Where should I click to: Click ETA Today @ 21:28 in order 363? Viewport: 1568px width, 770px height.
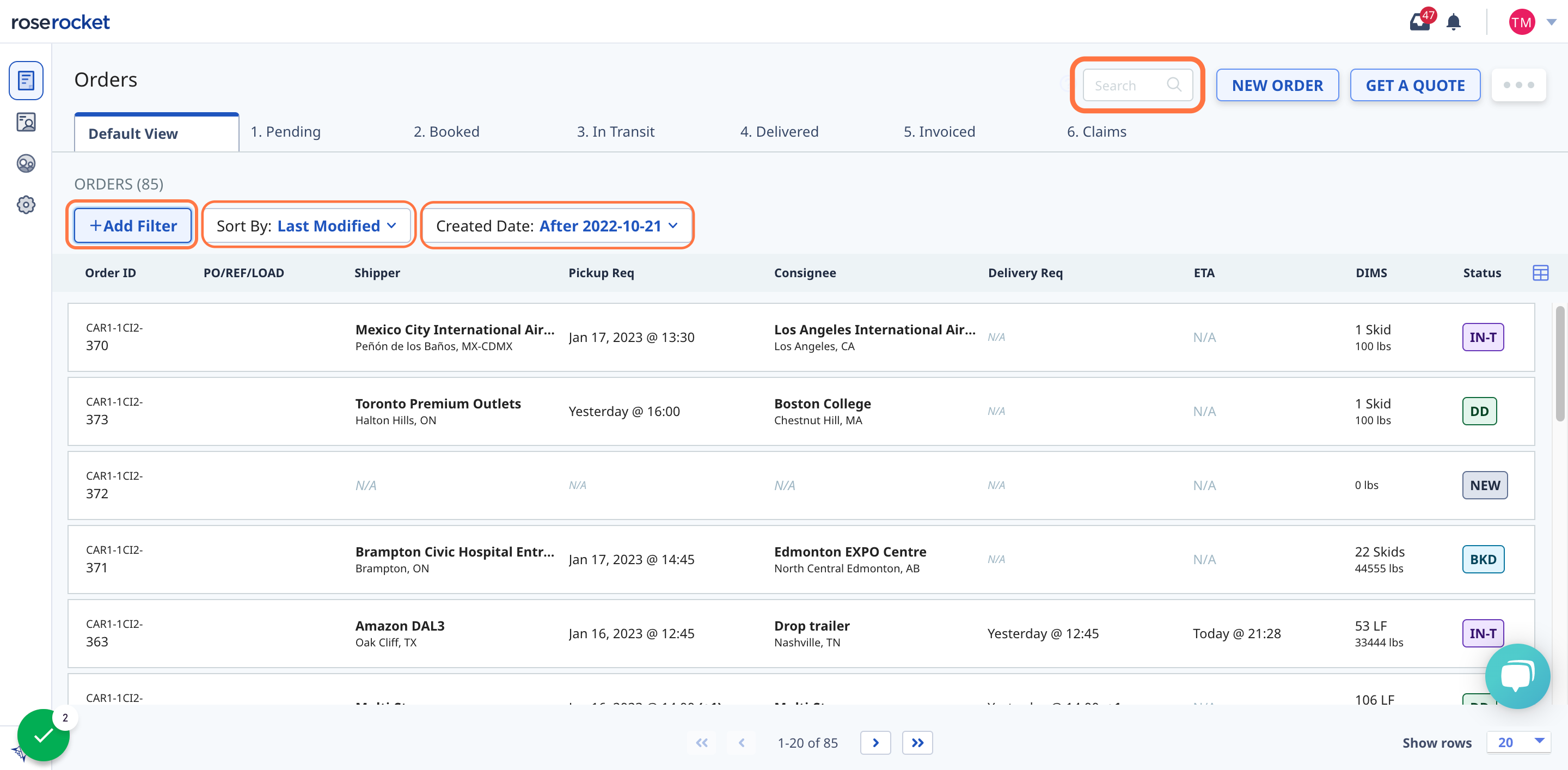click(1236, 634)
